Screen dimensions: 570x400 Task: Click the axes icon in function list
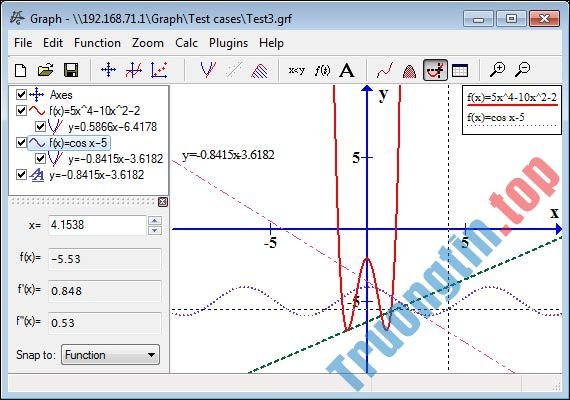click(x=37, y=95)
